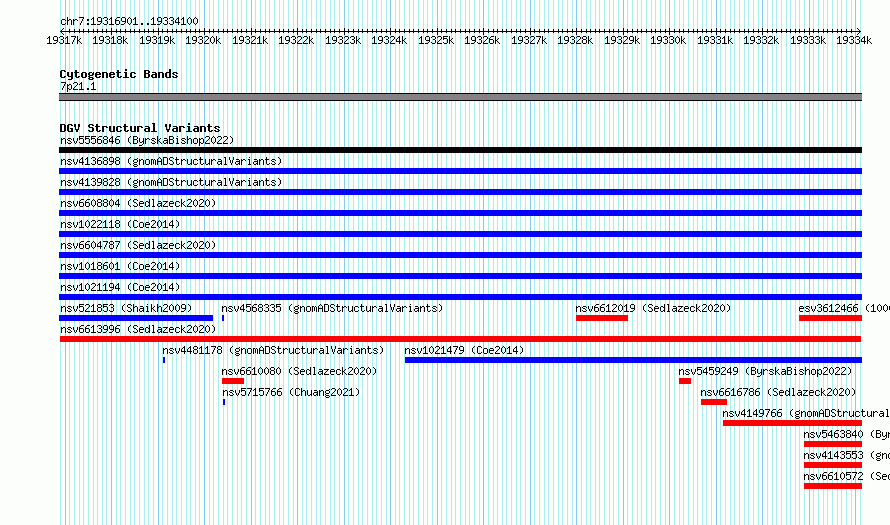Select the nsv6610572 variant label
The image size is (890, 525).
(x=846, y=476)
